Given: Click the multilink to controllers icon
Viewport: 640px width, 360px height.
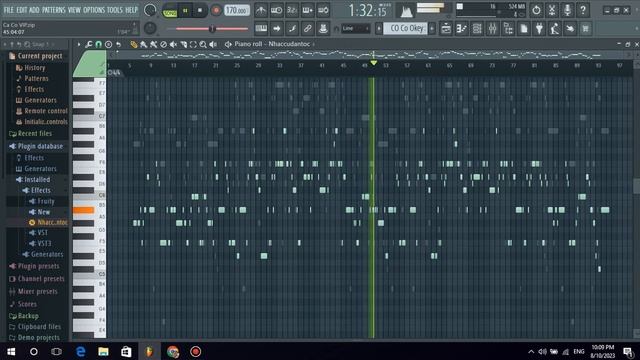Looking at the screenshot, I should point(307,28).
